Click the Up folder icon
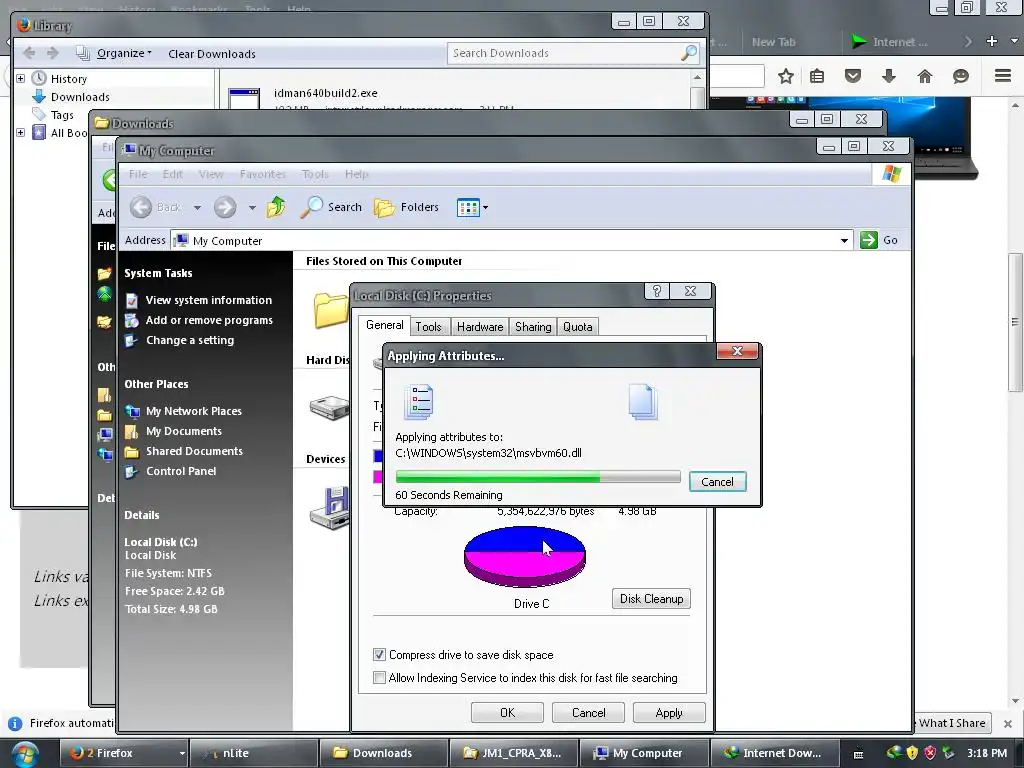This screenshot has width=1024, height=768. click(276, 207)
